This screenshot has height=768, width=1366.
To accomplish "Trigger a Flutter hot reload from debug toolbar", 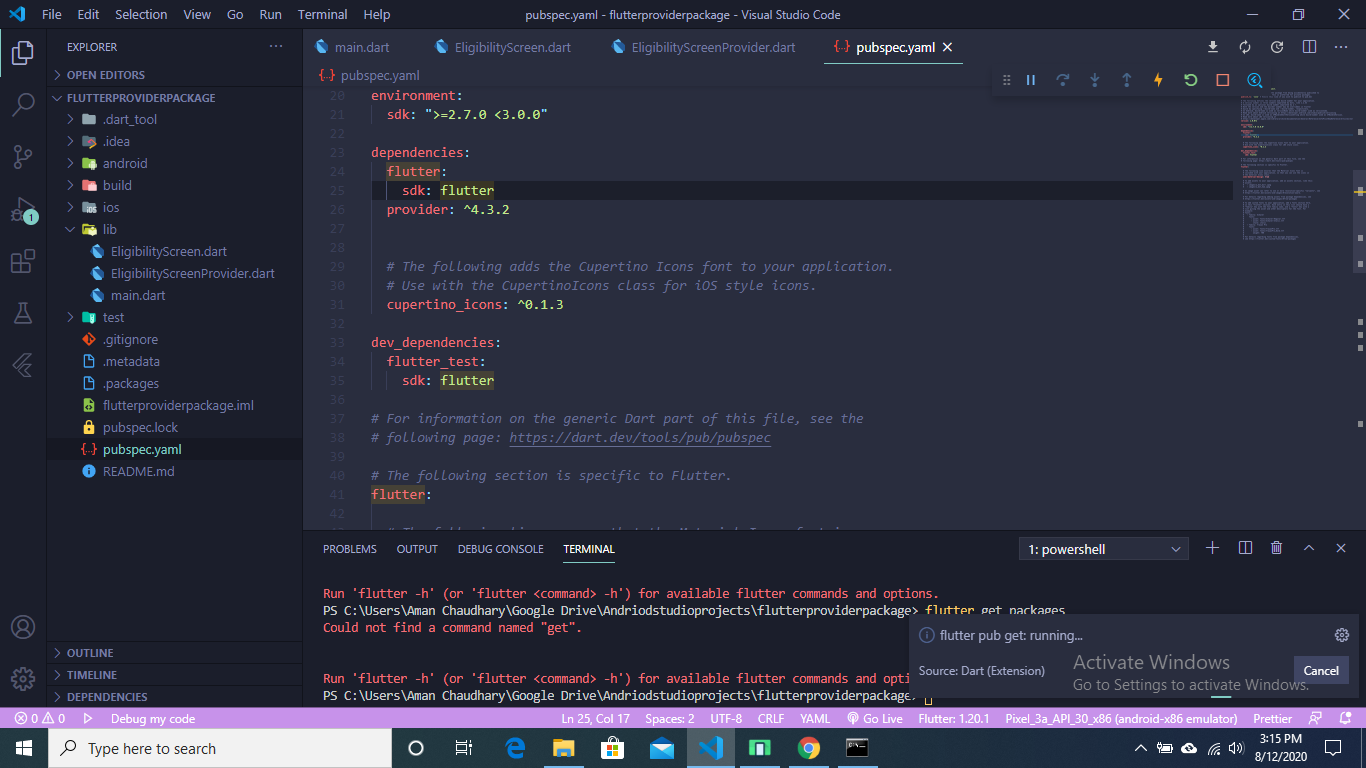I will tap(1158, 79).
